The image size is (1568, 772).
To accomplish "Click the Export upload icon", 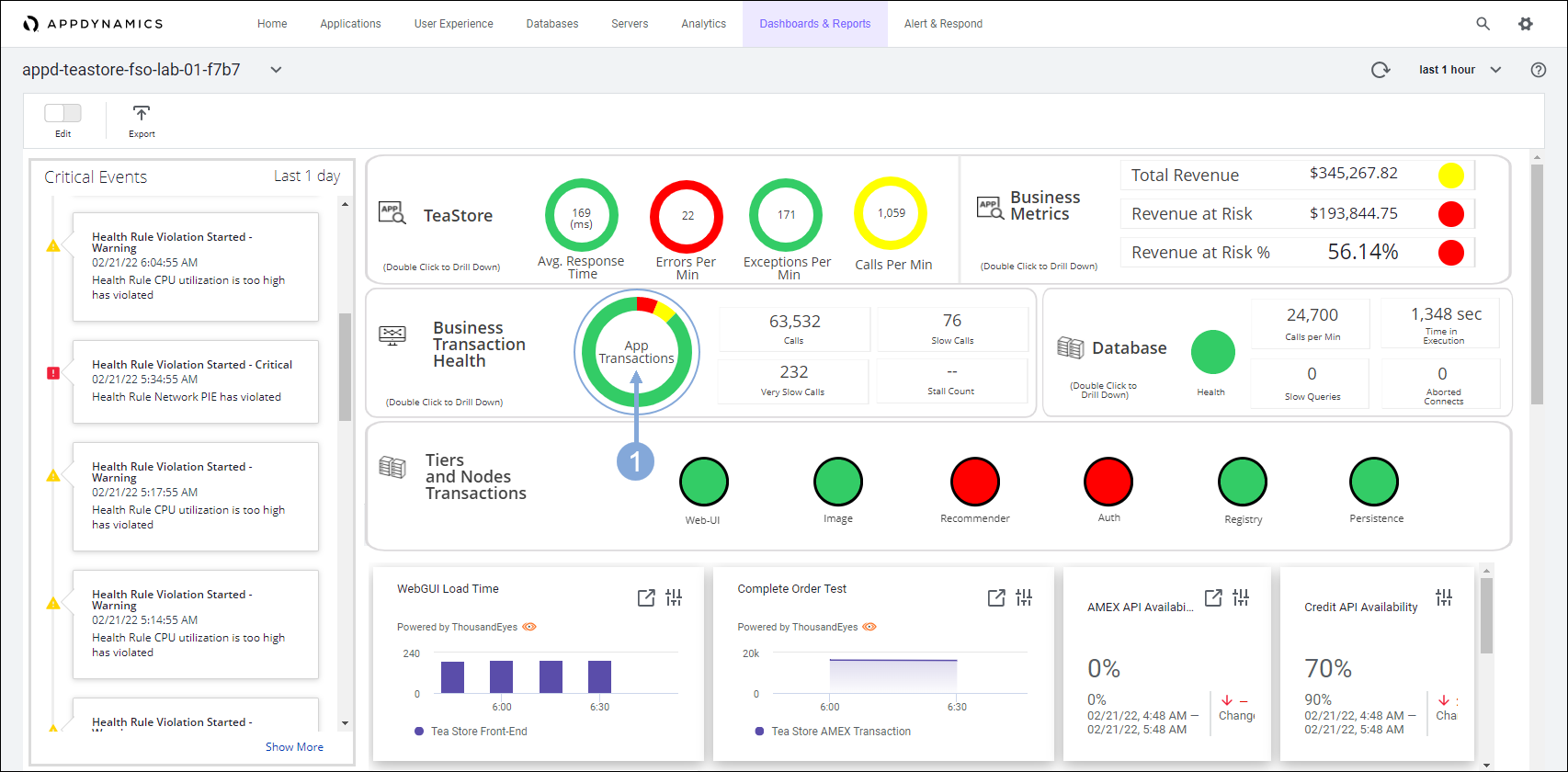I will tap(141, 113).
